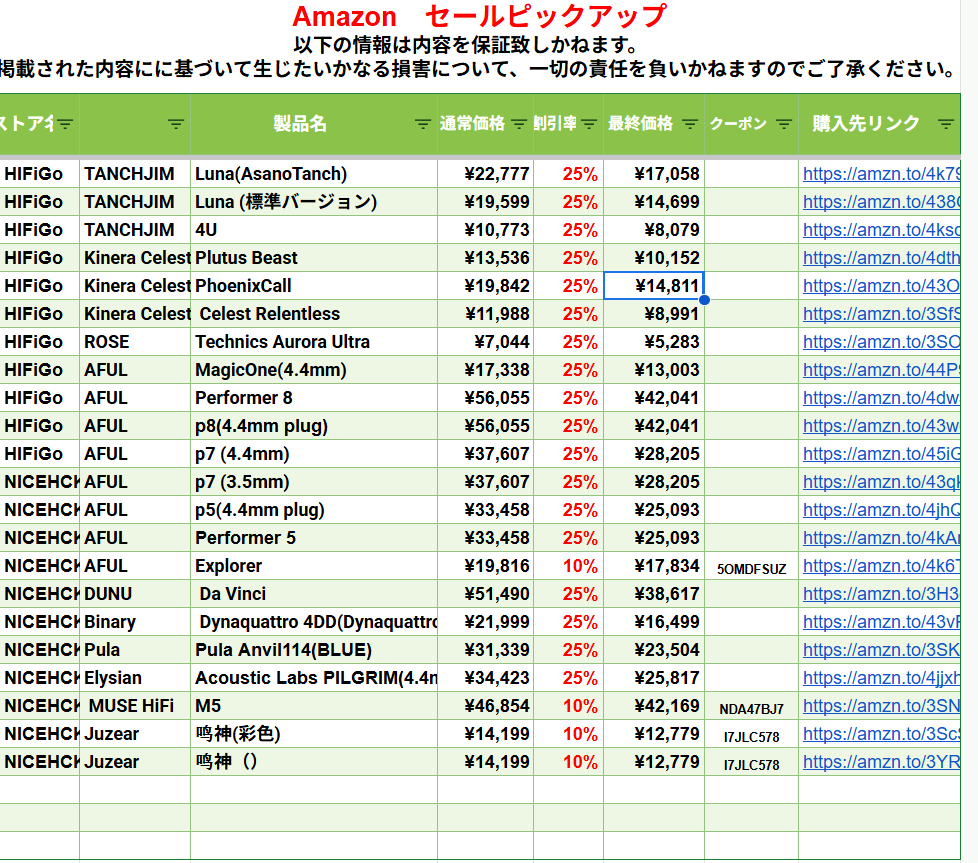Select 製品名 header cell
Viewport: 978px width, 863px height.
tap(314, 124)
